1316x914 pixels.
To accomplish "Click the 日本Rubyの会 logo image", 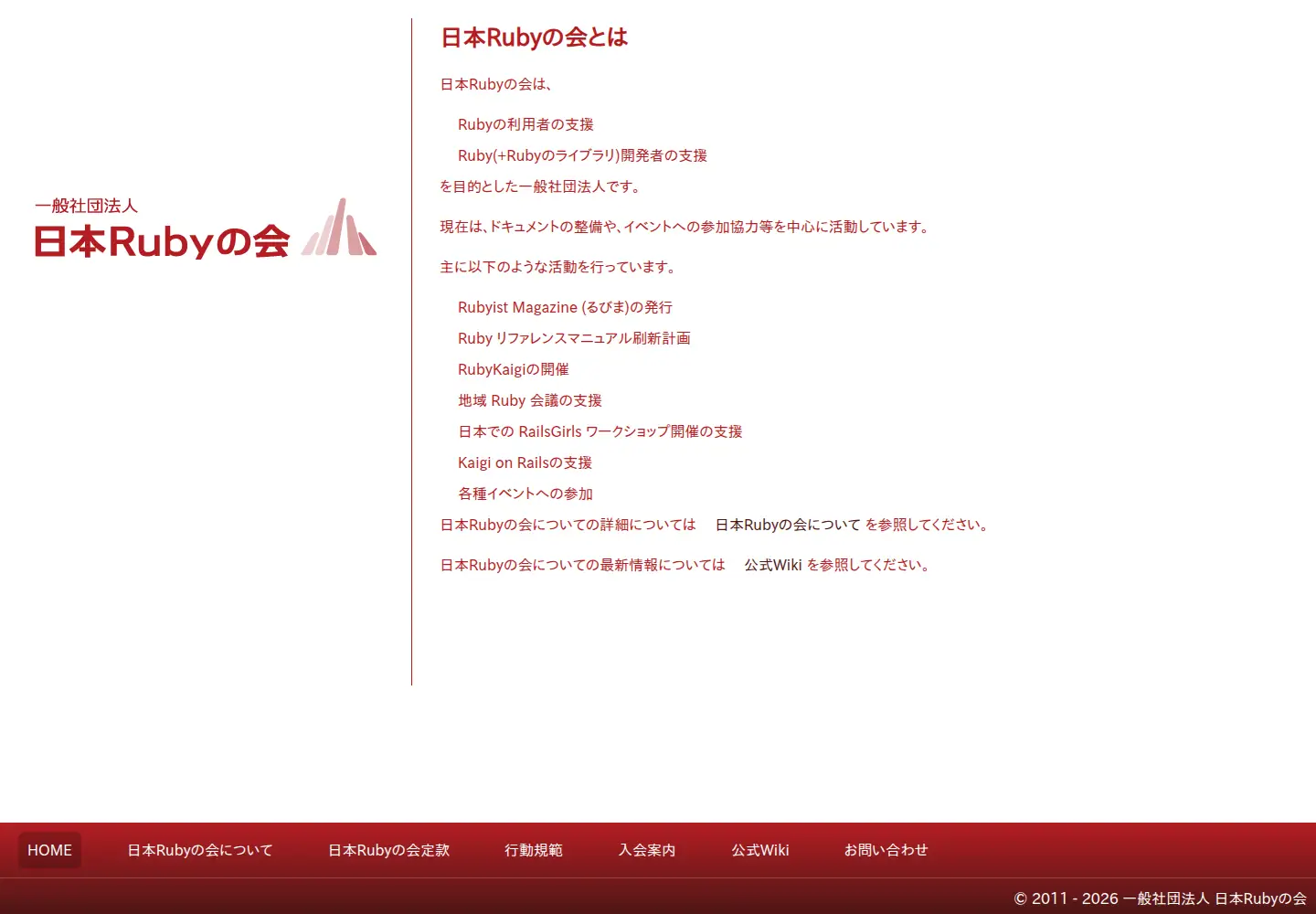I will coord(206,228).
